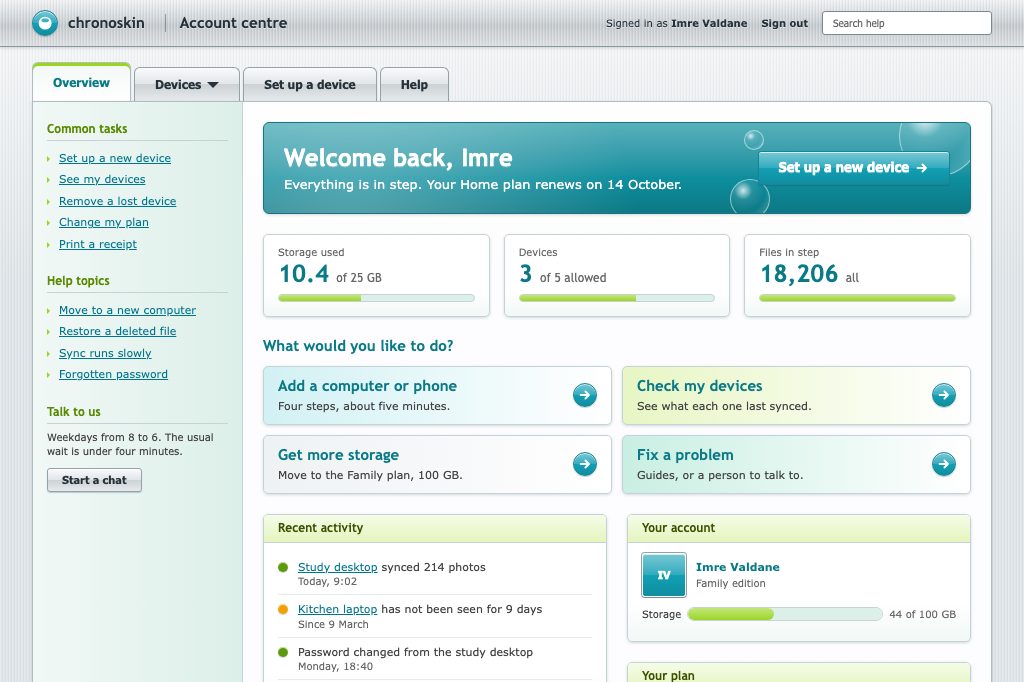Image resolution: width=1024 pixels, height=682 pixels.
Task: Open Move to a new computer help topic
Action: click(127, 310)
